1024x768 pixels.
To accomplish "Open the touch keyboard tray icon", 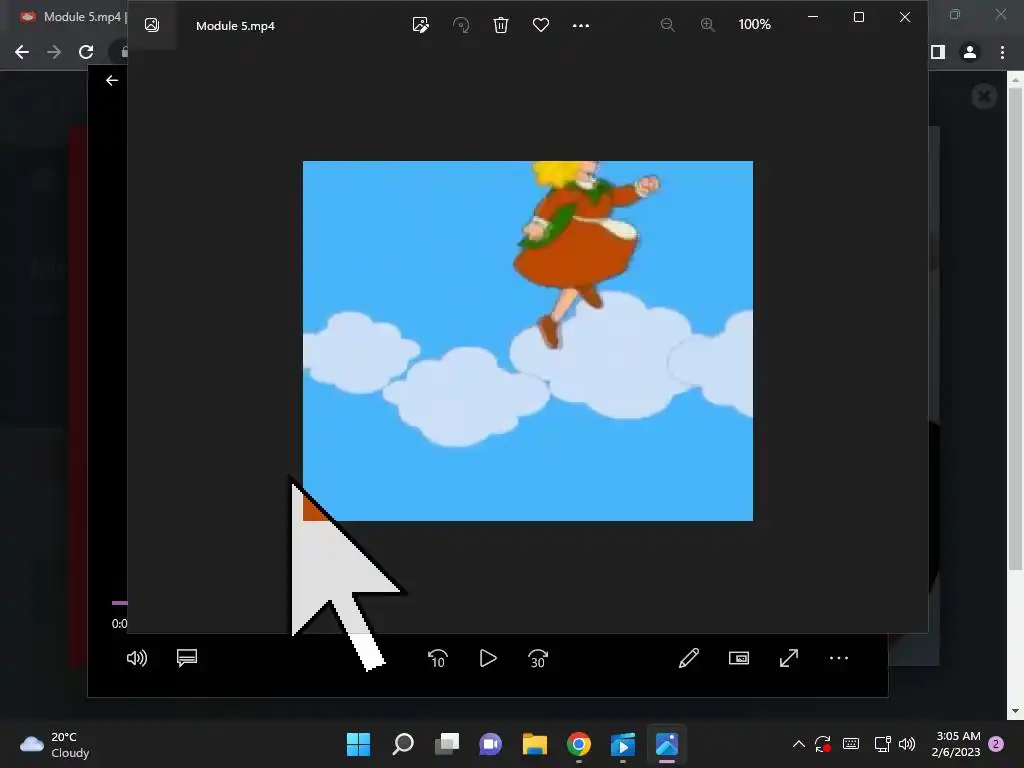I will tap(851, 744).
